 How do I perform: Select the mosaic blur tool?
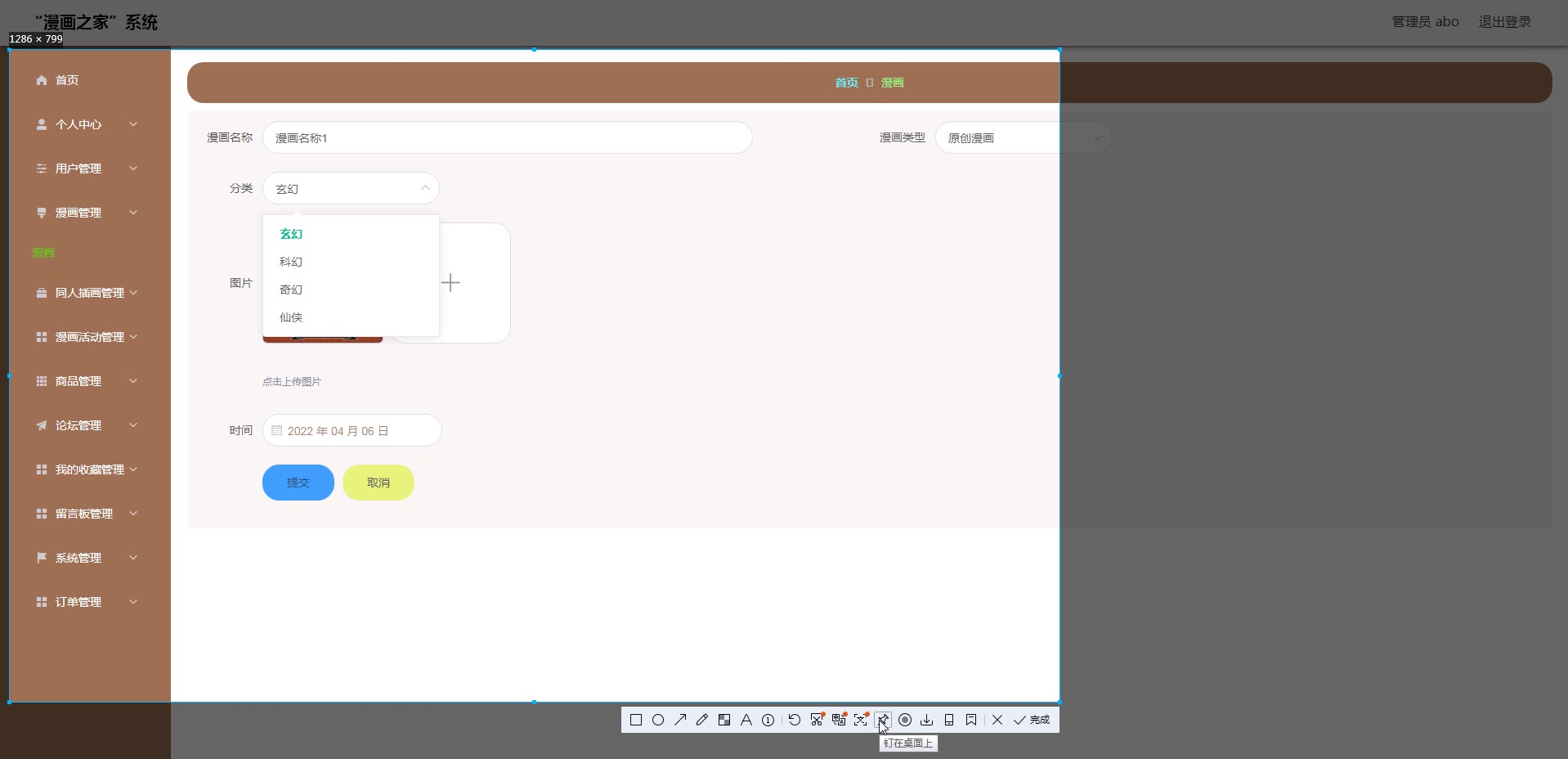click(x=724, y=720)
